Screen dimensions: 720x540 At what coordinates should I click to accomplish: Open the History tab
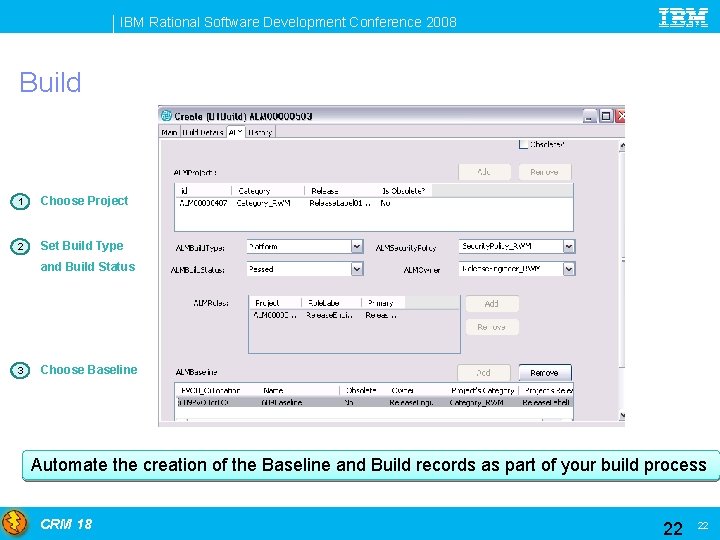pyautogui.click(x=260, y=132)
